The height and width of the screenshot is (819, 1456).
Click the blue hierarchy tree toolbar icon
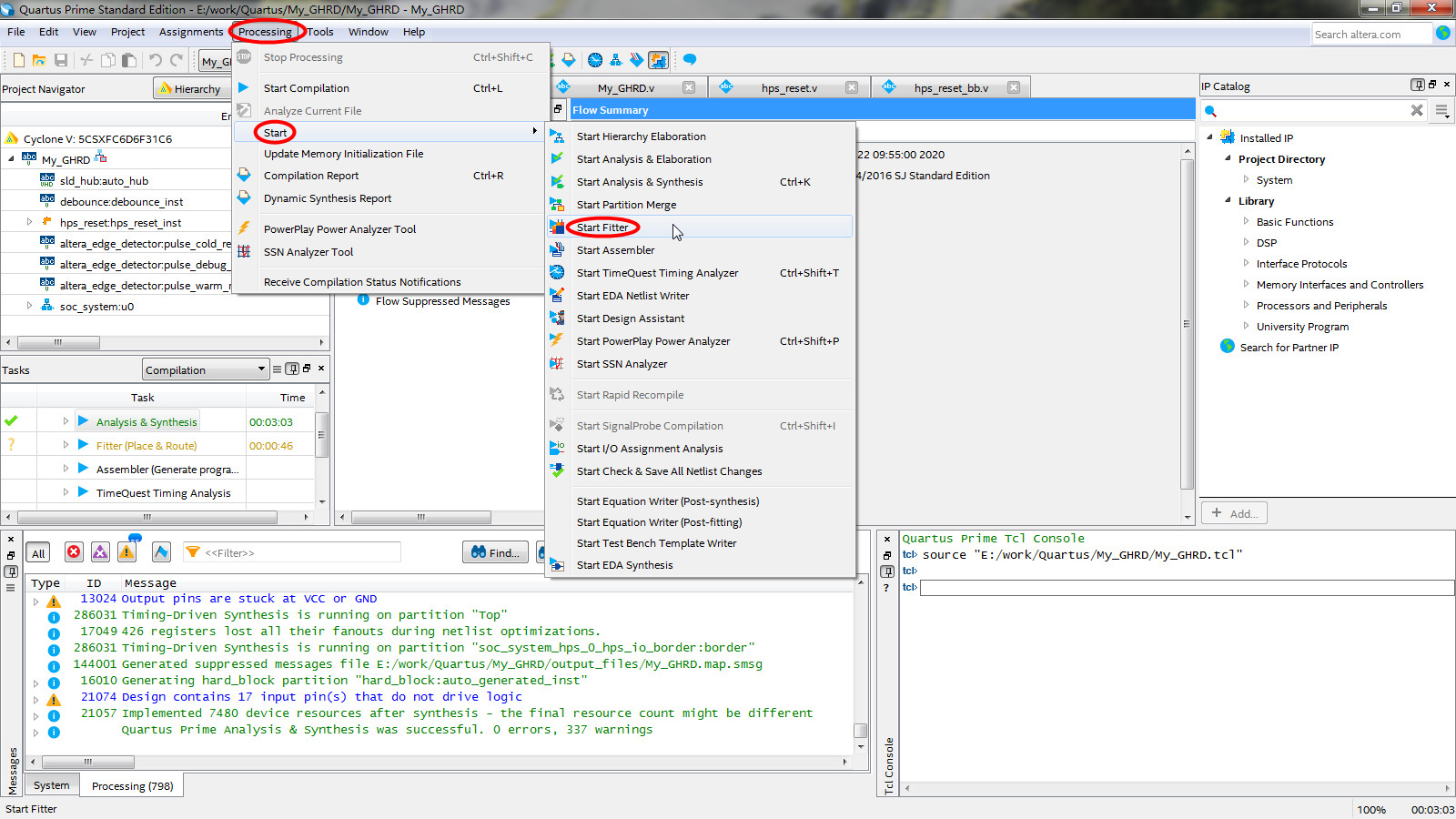pyautogui.click(x=616, y=60)
